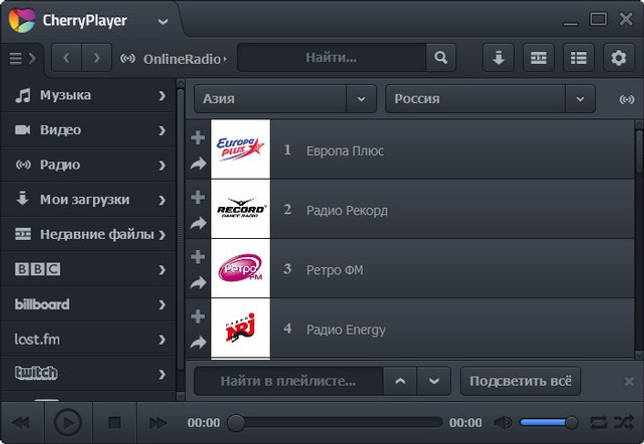Open the Радио section
644x444 pixels.
coord(88,165)
